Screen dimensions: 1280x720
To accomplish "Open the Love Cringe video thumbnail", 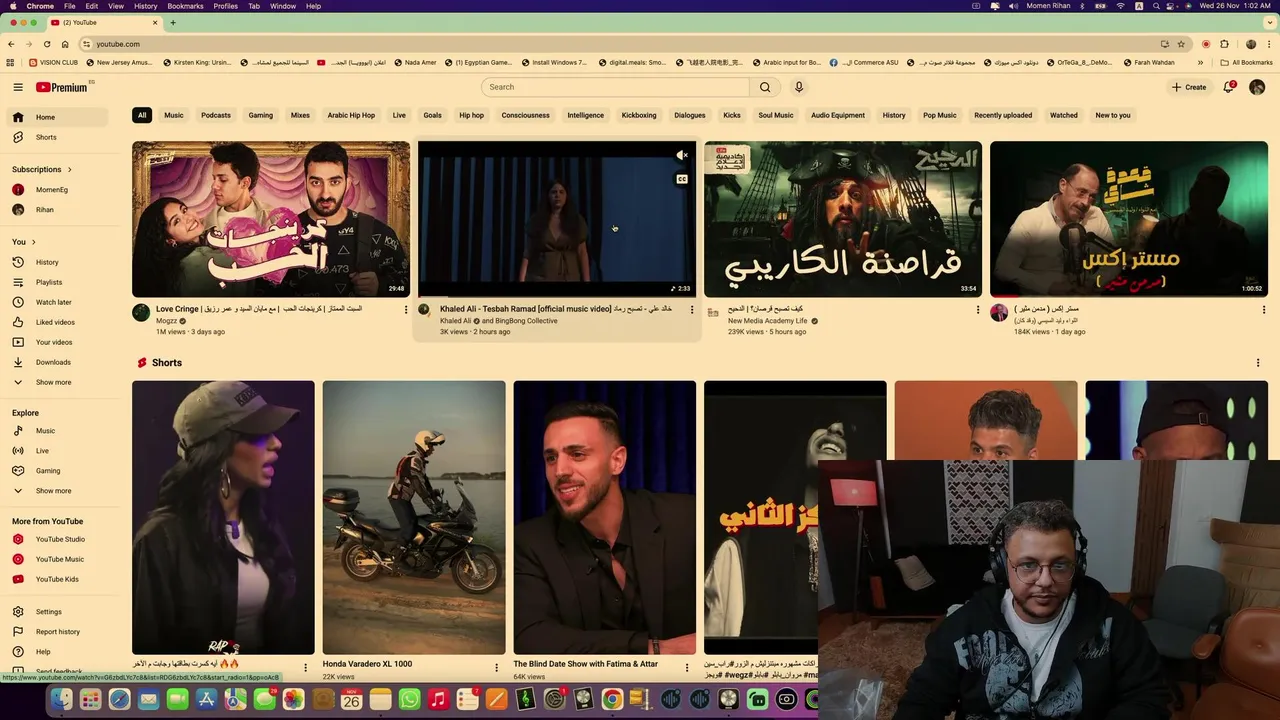I will (x=271, y=219).
